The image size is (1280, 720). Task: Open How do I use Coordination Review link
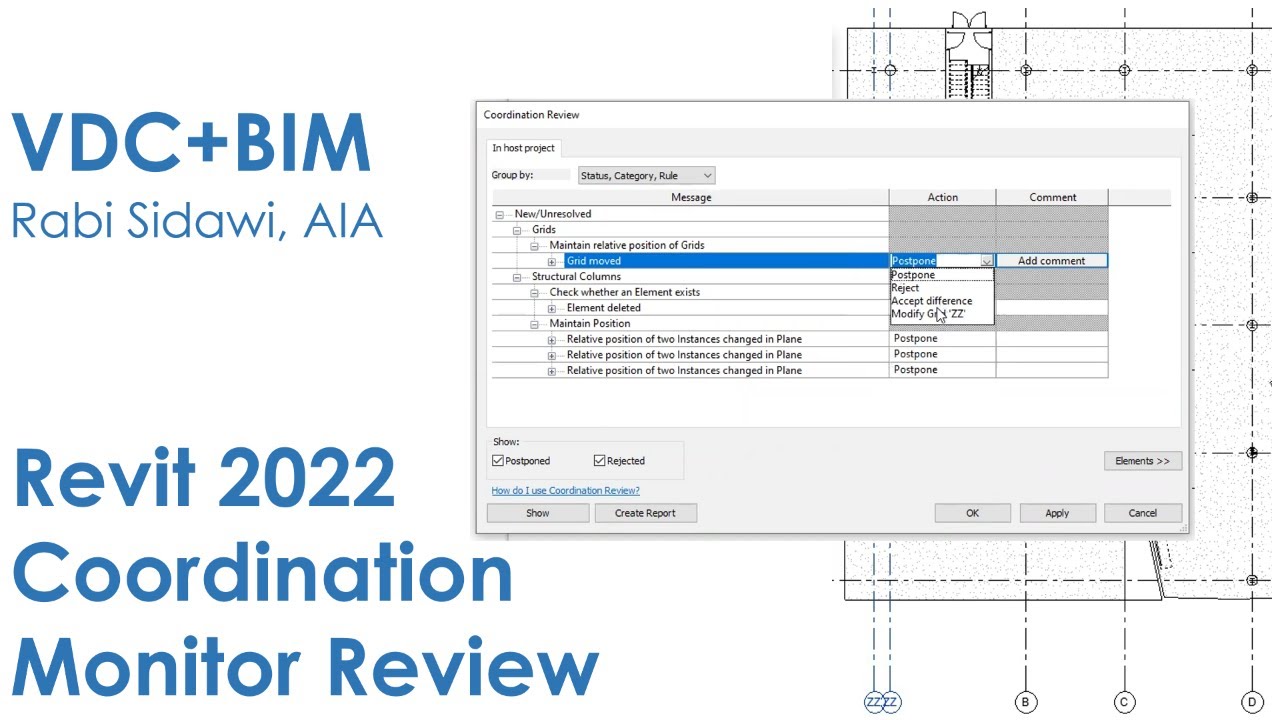click(565, 491)
